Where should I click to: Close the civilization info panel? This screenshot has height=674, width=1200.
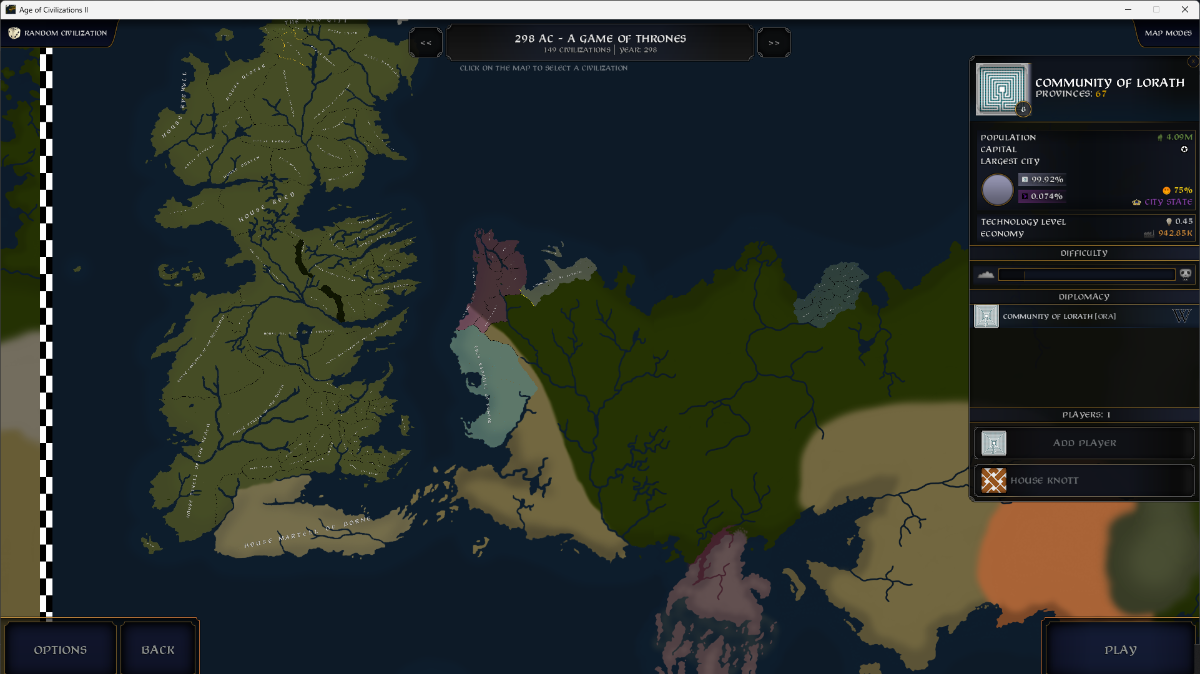(x=1193, y=62)
